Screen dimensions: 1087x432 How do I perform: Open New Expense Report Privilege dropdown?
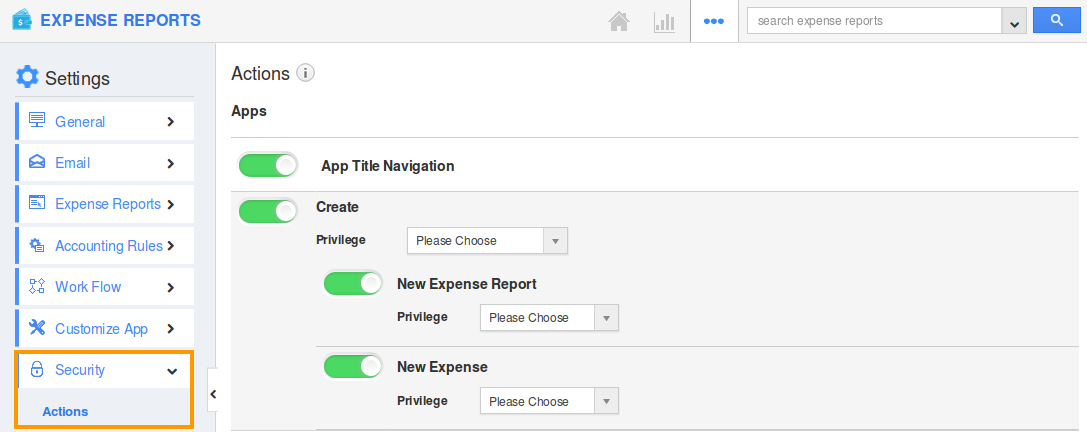[x=549, y=318]
